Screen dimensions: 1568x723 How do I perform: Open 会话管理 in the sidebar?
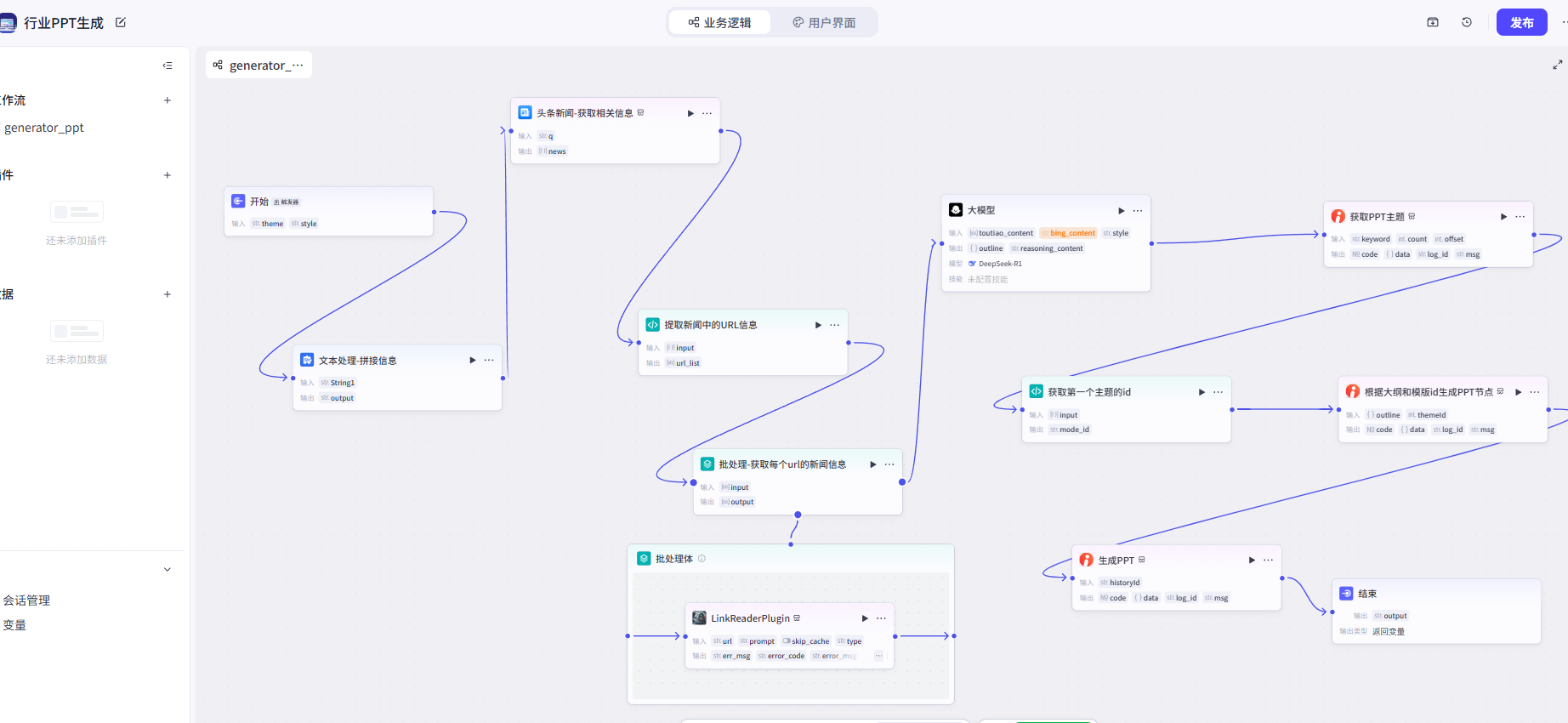click(x=26, y=601)
